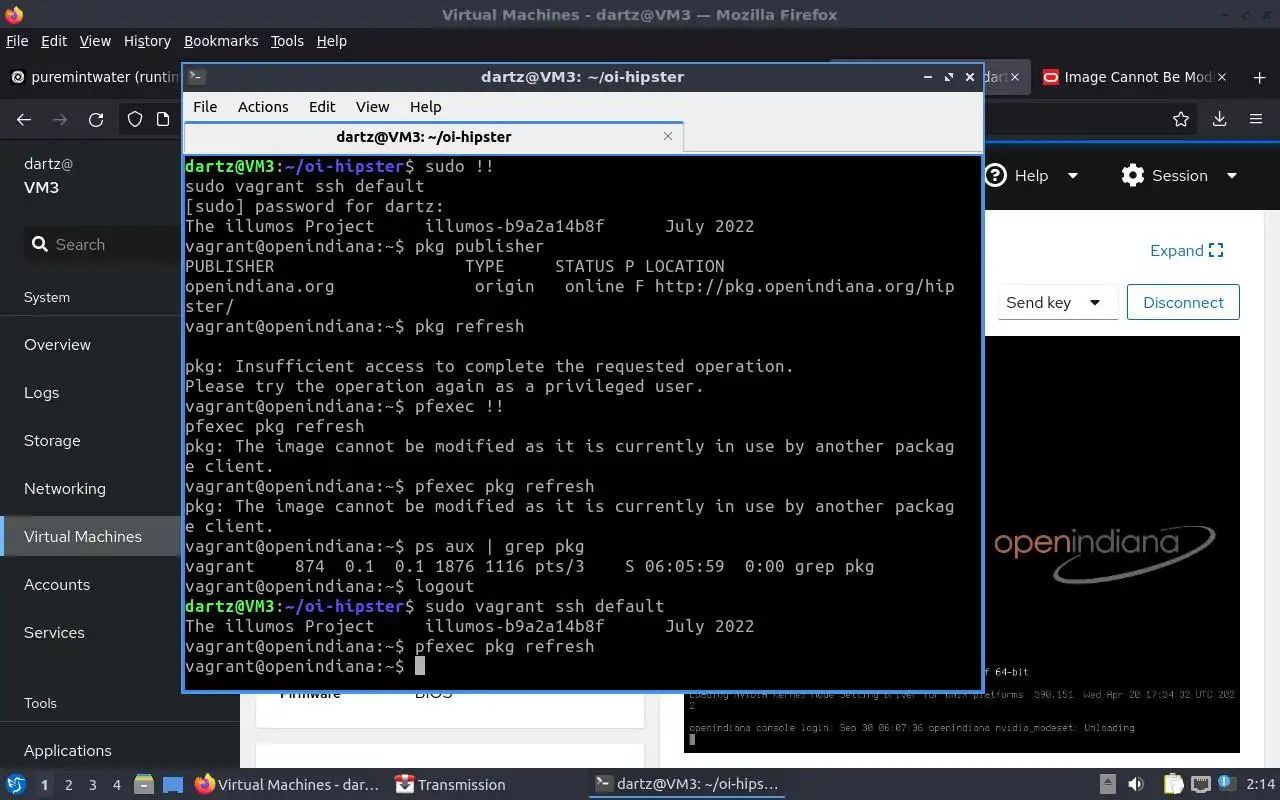
Task: Open the terminal's Help menu
Action: coord(425,107)
